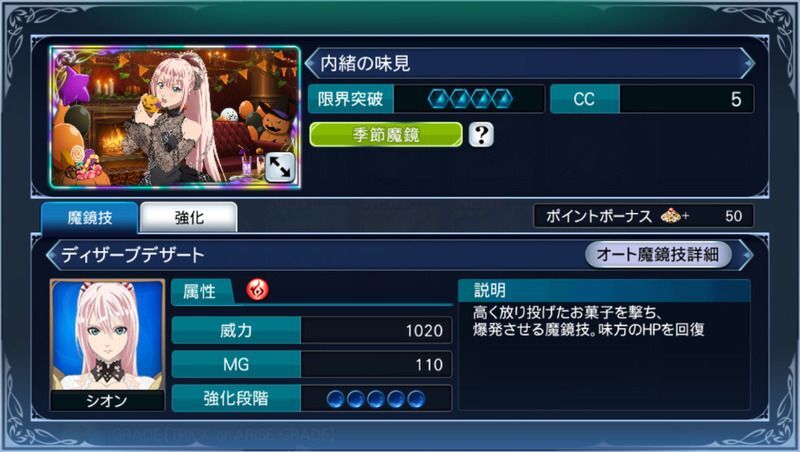The height and width of the screenshot is (452, 800).
Task: Click right arrow beside オート魔鏡技詳細
Action: pos(747,254)
